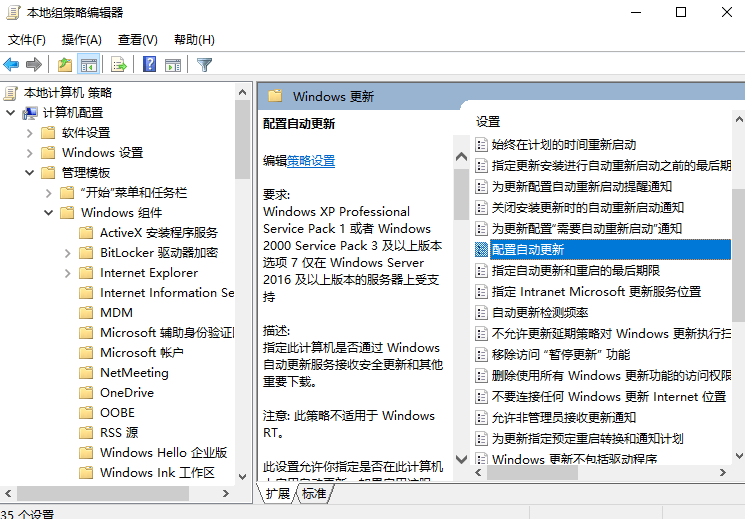Viewport: 745px width, 519px height.
Task: Click the policy icon beside 自动更新检测频率
Action: coord(481,313)
